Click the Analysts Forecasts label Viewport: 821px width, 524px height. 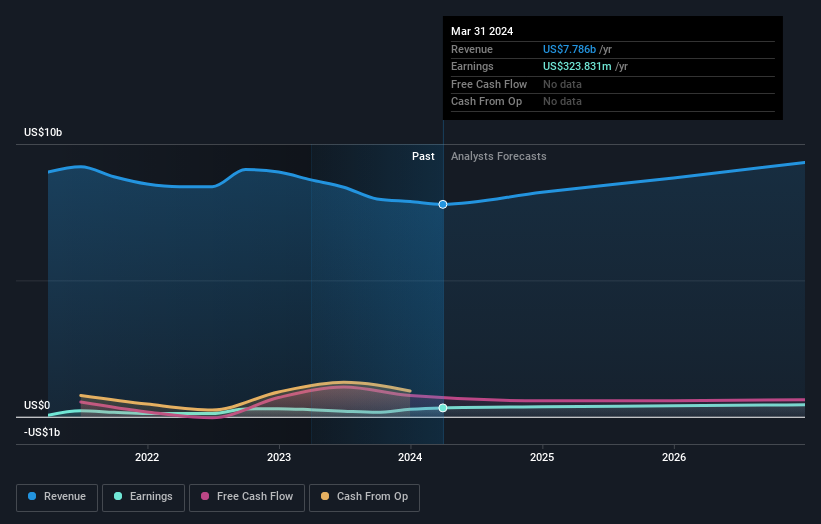pos(498,157)
